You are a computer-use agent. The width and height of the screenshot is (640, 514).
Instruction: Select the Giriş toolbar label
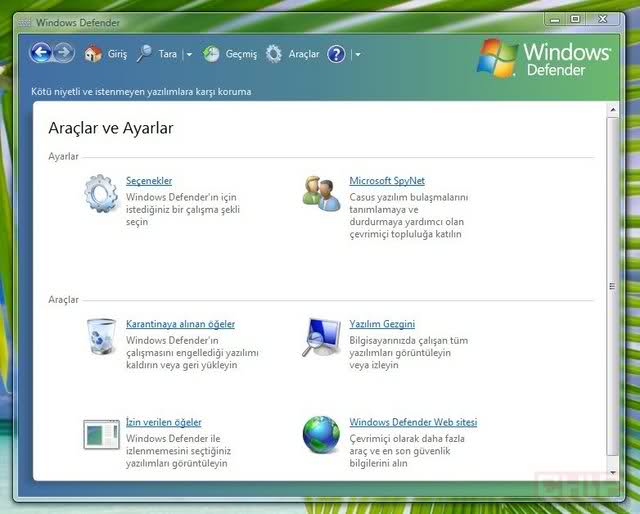[x=118, y=54]
